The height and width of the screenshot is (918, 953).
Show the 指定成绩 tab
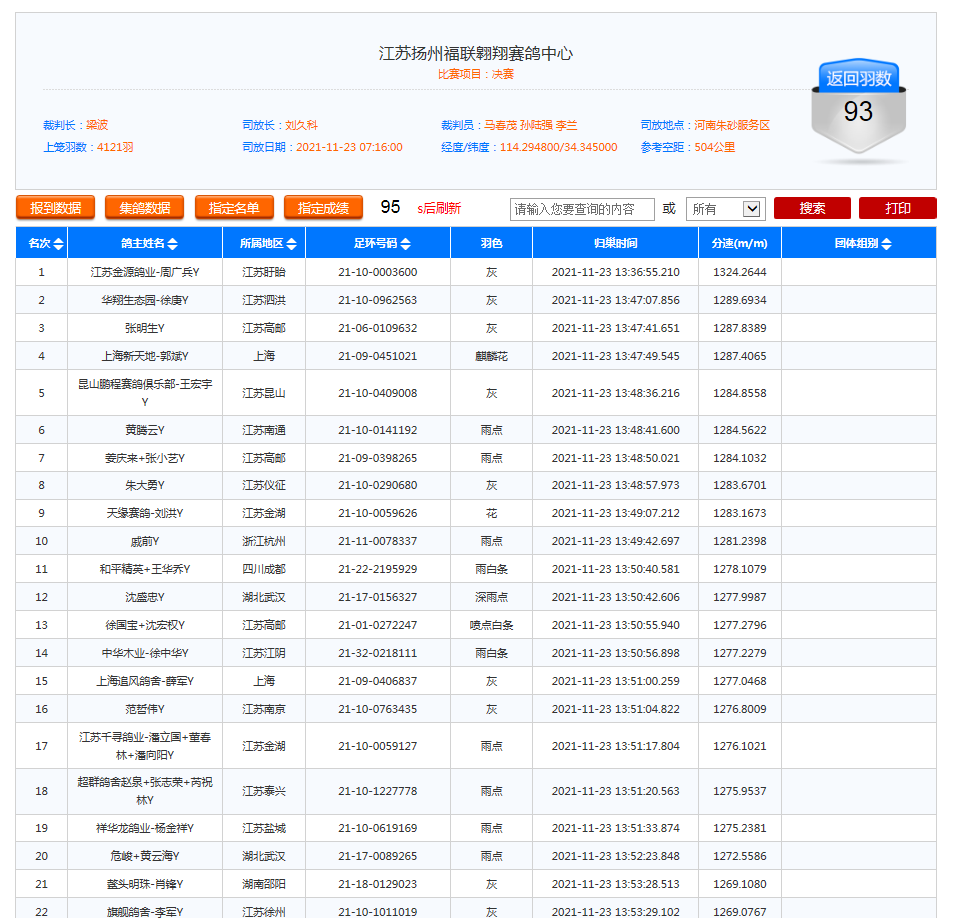[323, 208]
